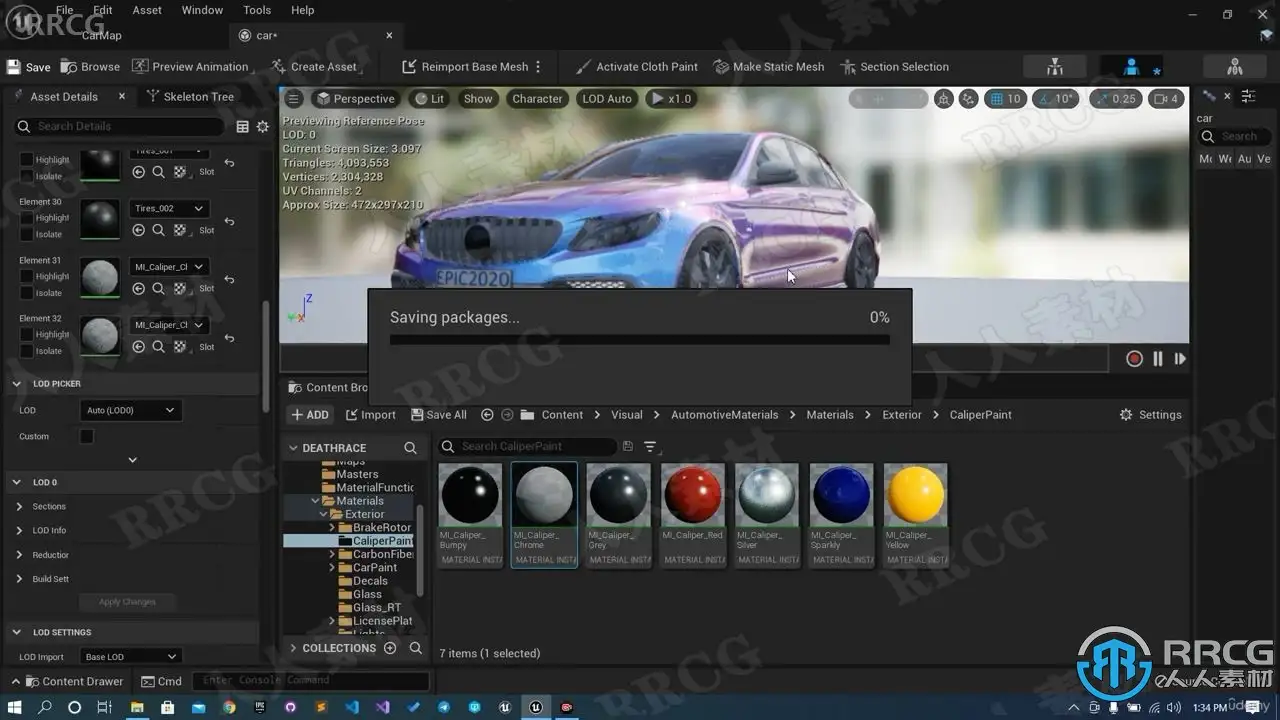Open the LOD Auto (LOD0) dropdown
This screenshot has width=1280, height=720.
130,411
